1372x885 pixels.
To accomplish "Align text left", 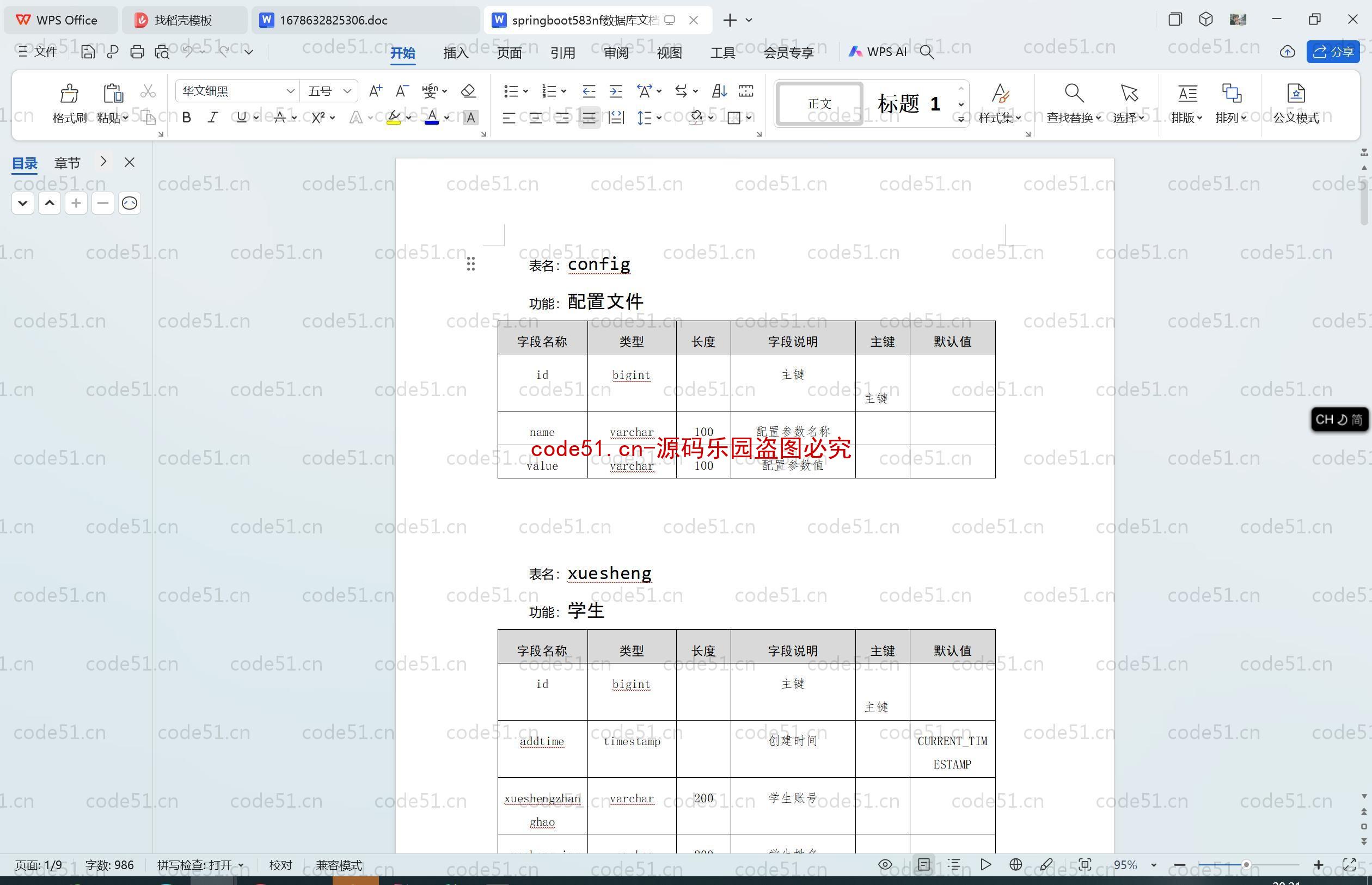I will [508, 118].
